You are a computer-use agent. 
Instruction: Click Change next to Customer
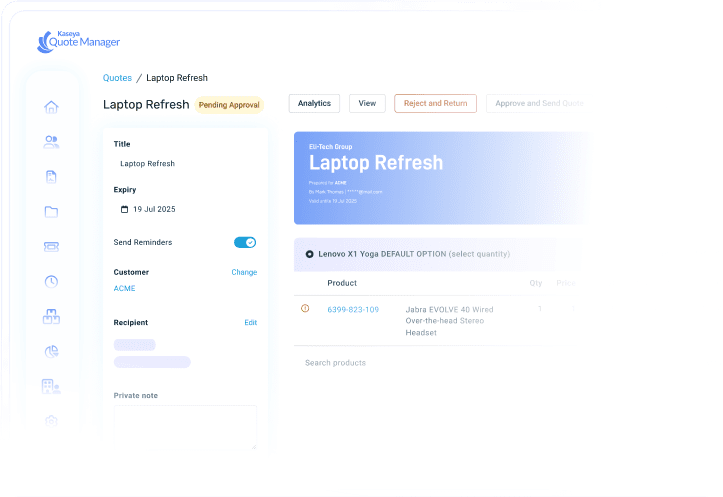click(x=244, y=272)
